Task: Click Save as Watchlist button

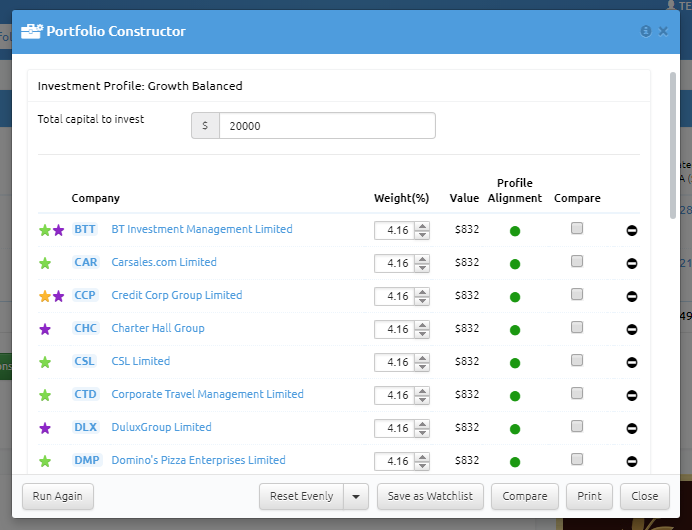Action: point(430,496)
